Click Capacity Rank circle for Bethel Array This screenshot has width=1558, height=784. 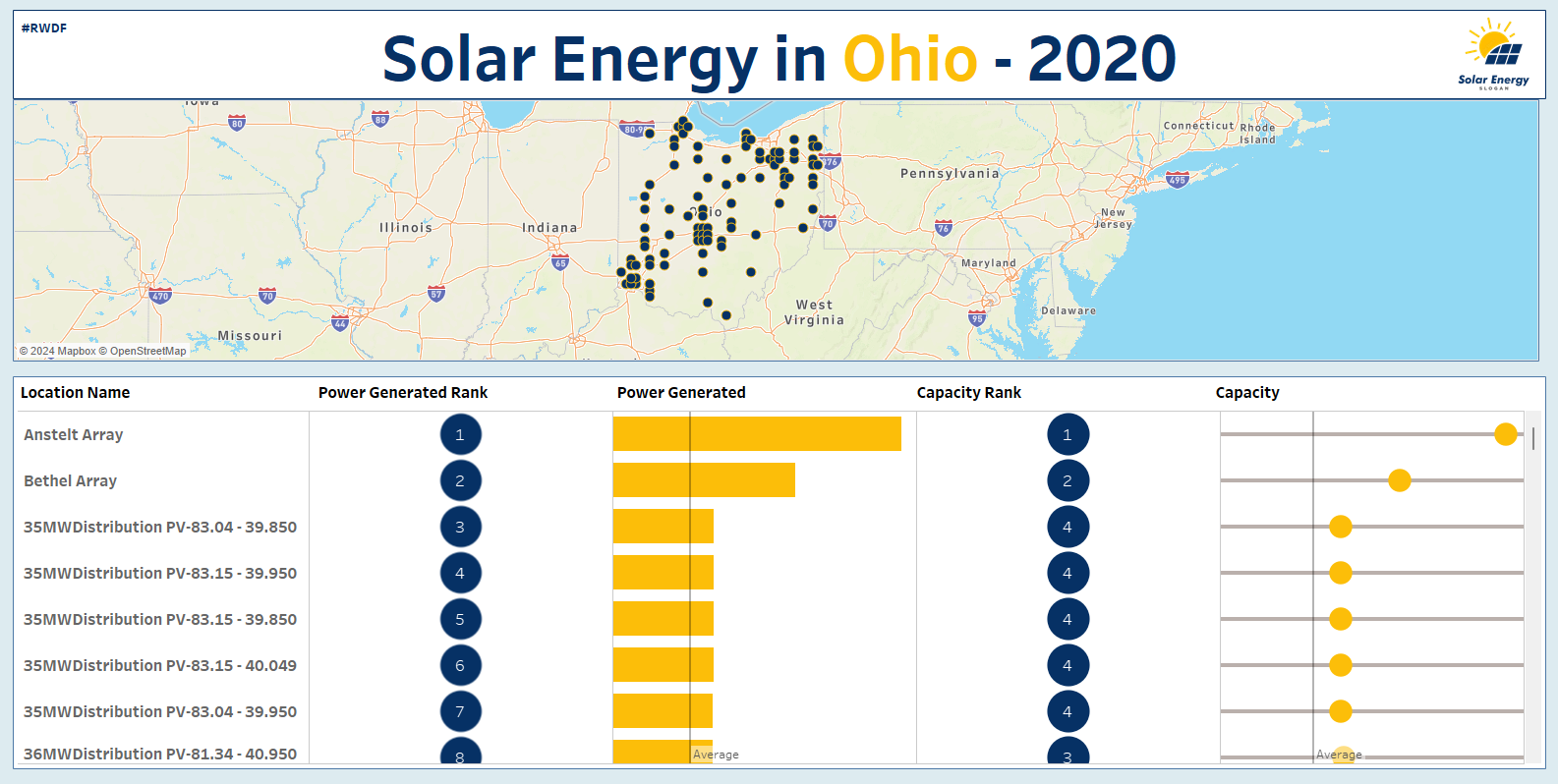coord(1068,480)
